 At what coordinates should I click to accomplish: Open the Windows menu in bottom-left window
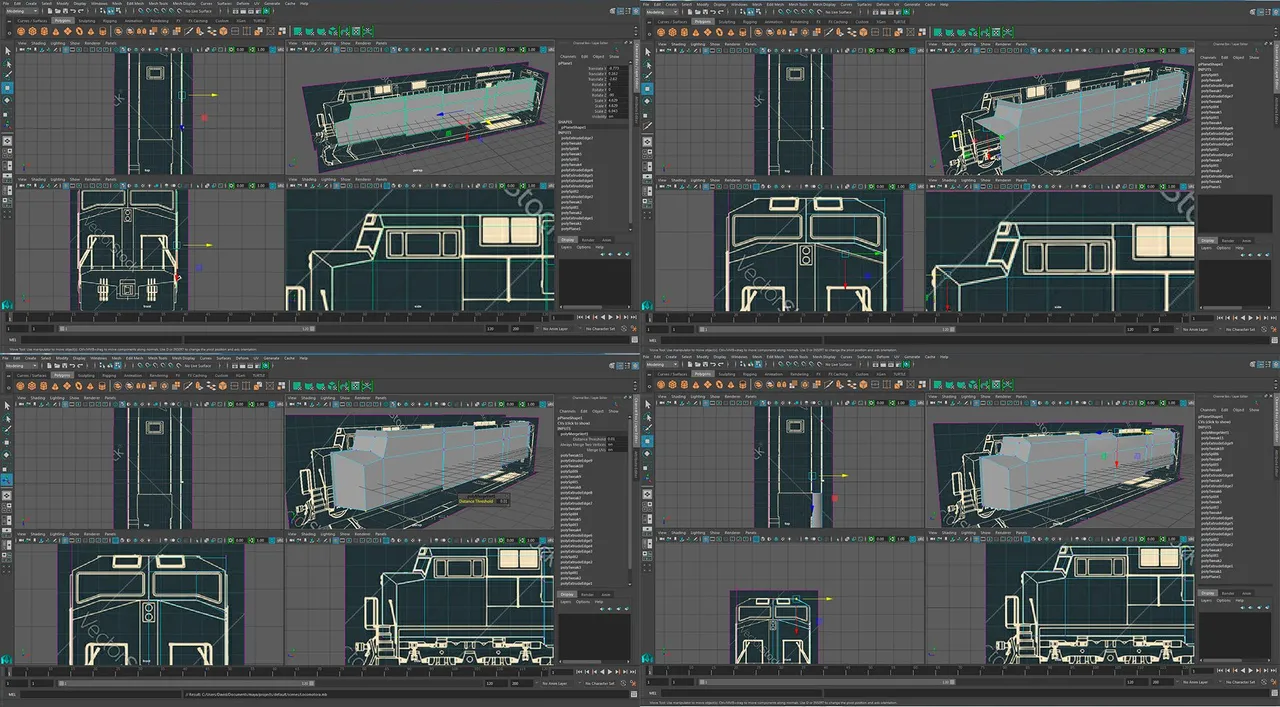[98, 358]
